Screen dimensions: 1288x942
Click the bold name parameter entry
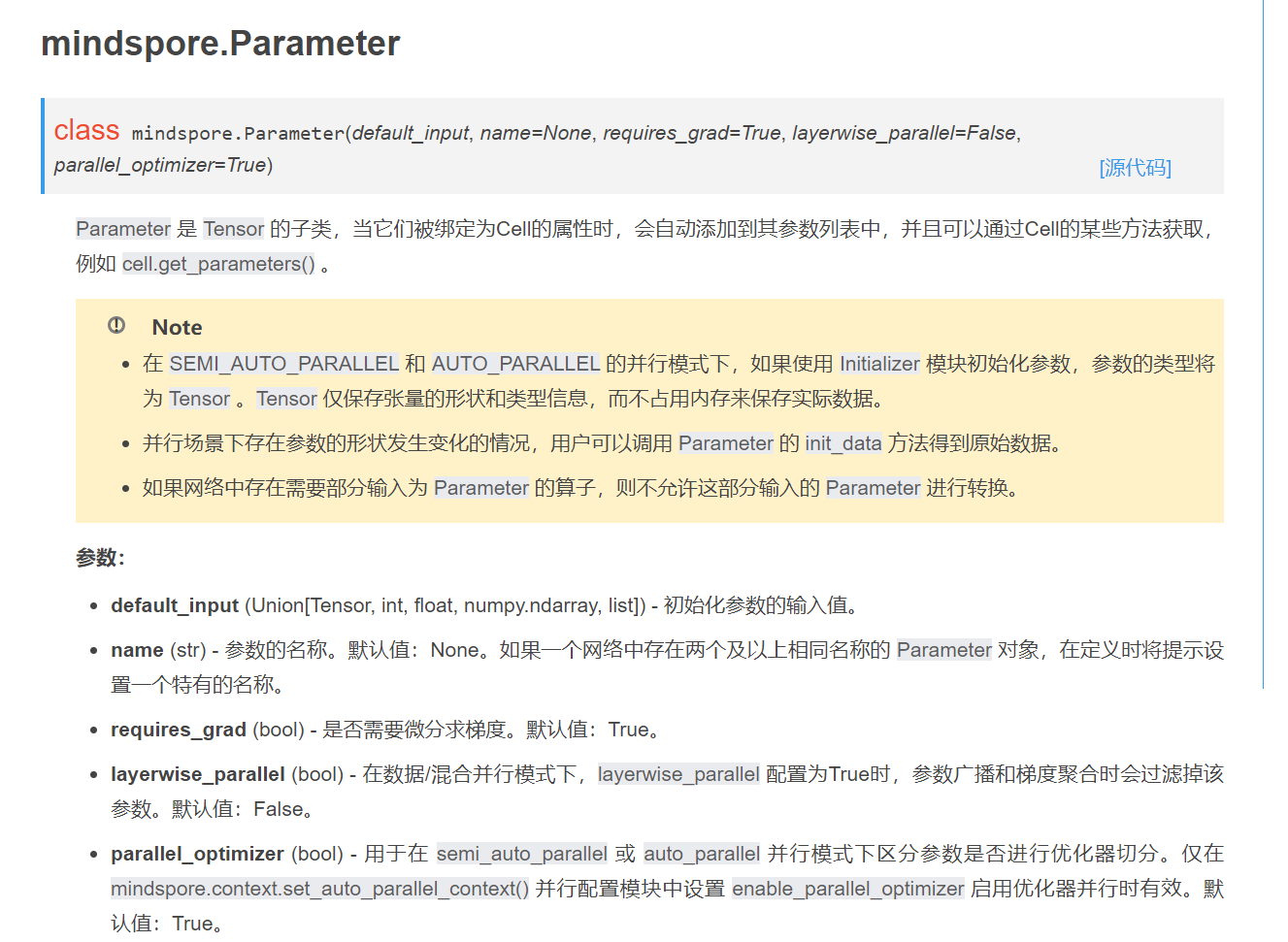(x=137, y=650)
